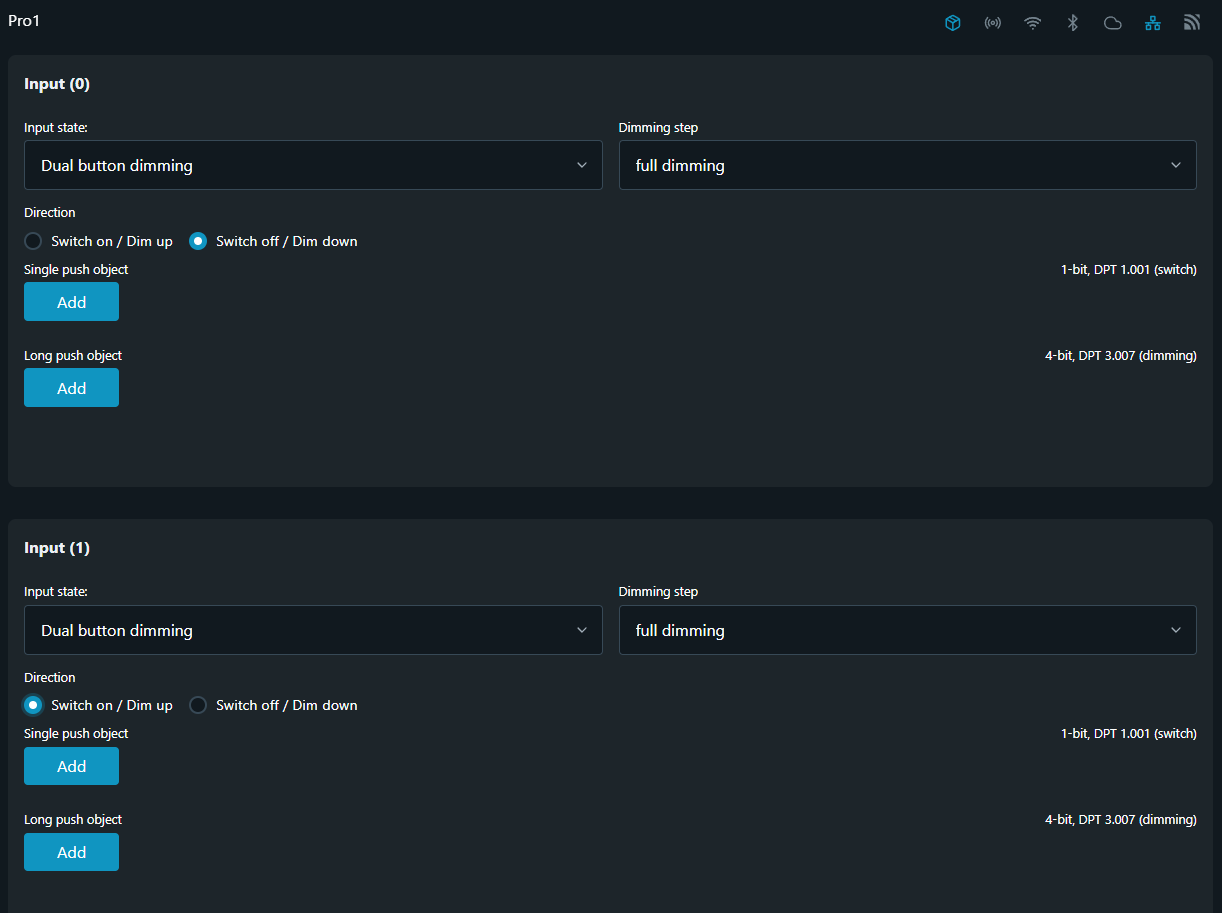Select Switch on / Dim up for Input (0)

tap(34, 241)
